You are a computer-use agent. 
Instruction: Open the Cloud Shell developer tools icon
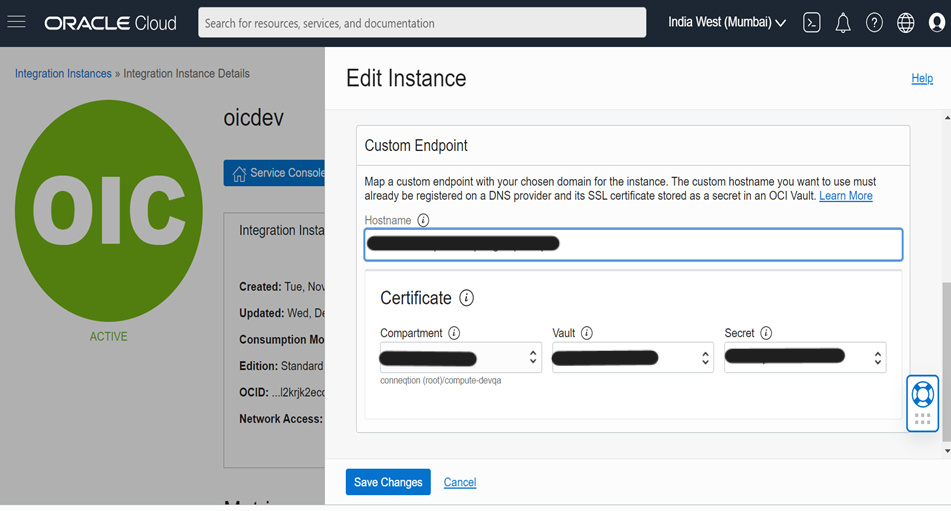(x=812, y=23)
